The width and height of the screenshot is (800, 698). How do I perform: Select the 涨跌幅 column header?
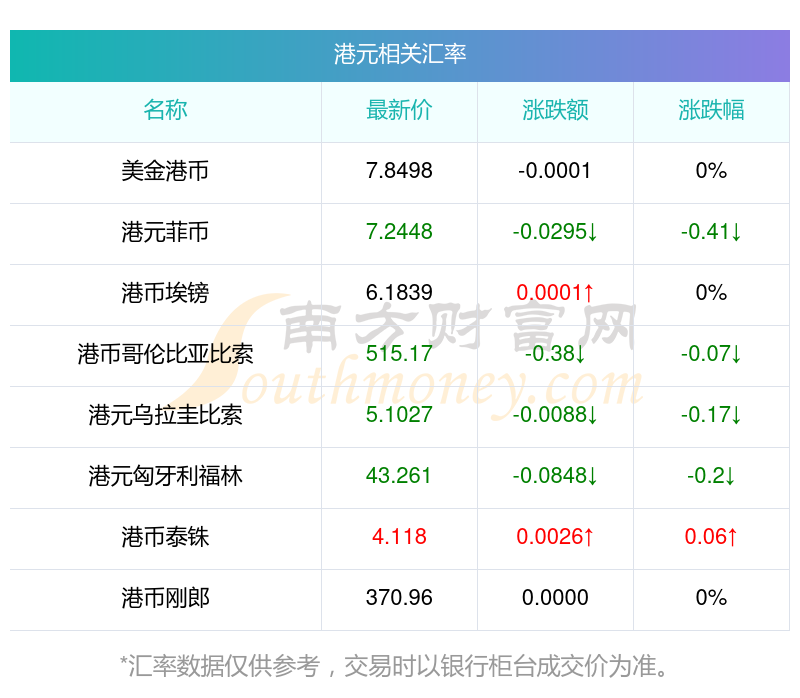click(x=711, y=110)
